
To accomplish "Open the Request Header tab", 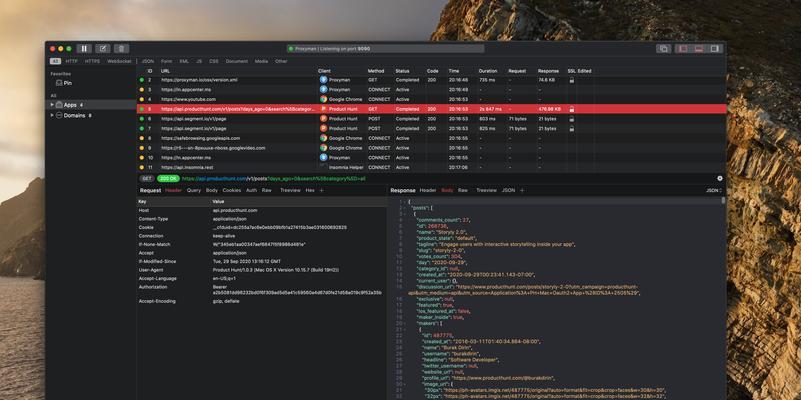I will [x=173, y=190].
